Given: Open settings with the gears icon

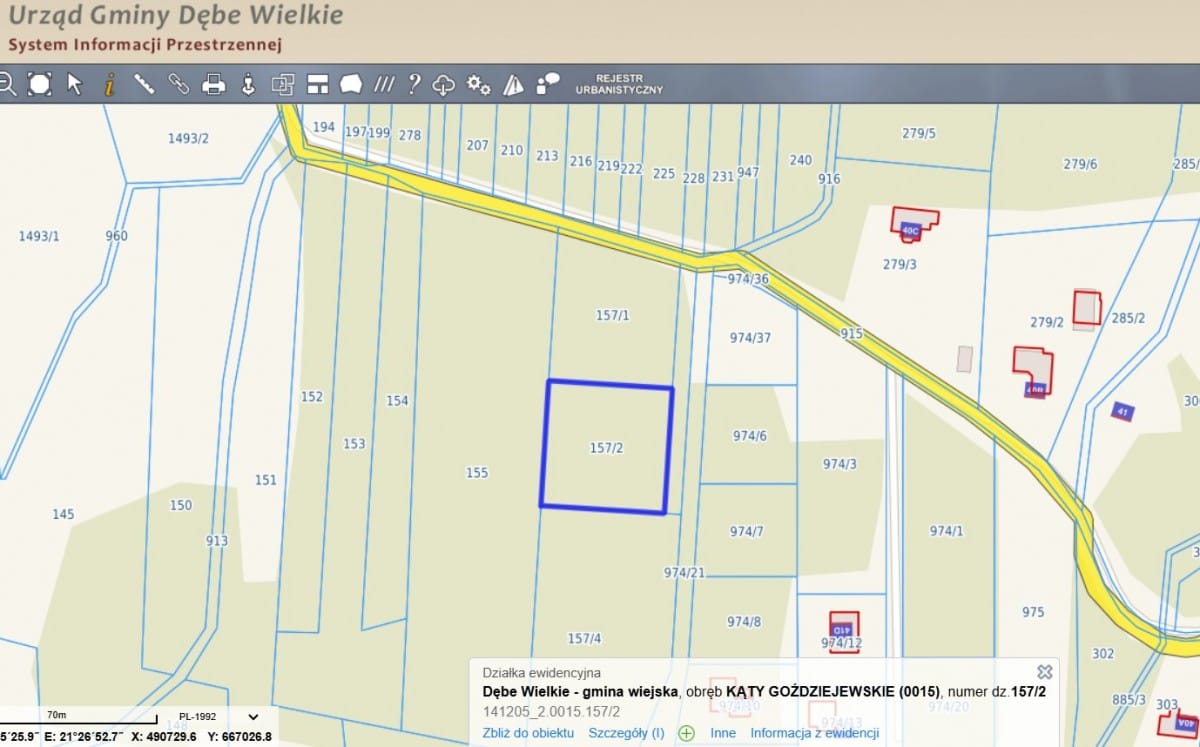Looking at the screenshot, I should pos(479,85).
